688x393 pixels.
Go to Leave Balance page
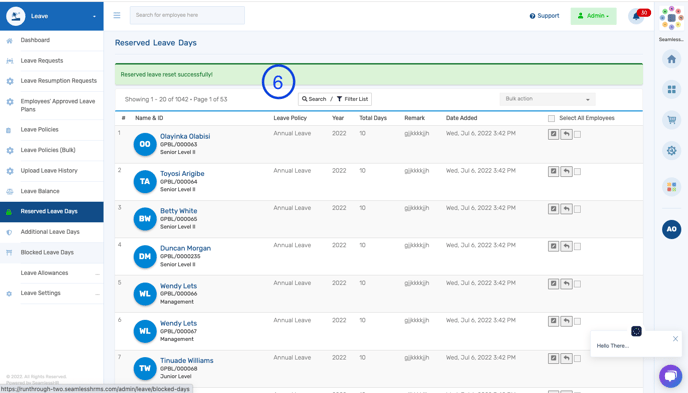[40, 191]
